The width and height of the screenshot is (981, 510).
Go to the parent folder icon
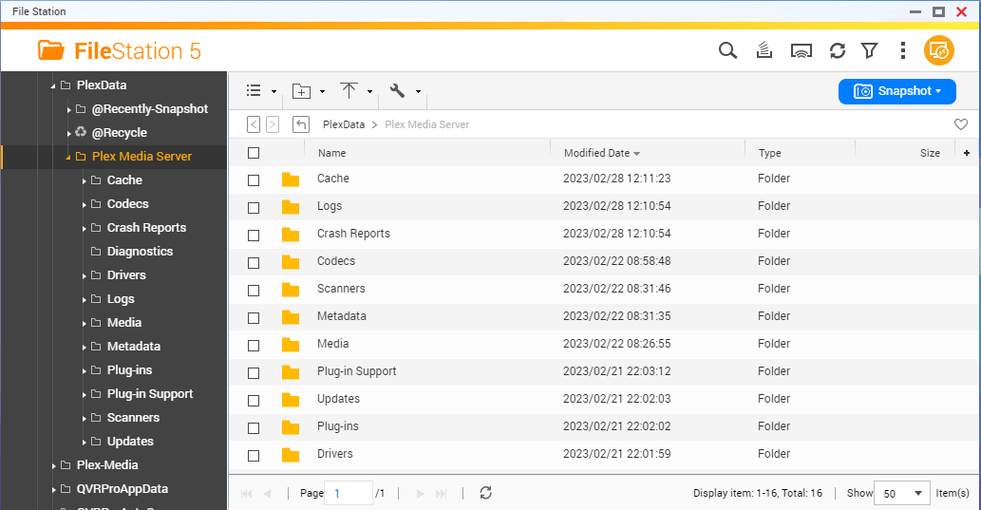(301, 125)
